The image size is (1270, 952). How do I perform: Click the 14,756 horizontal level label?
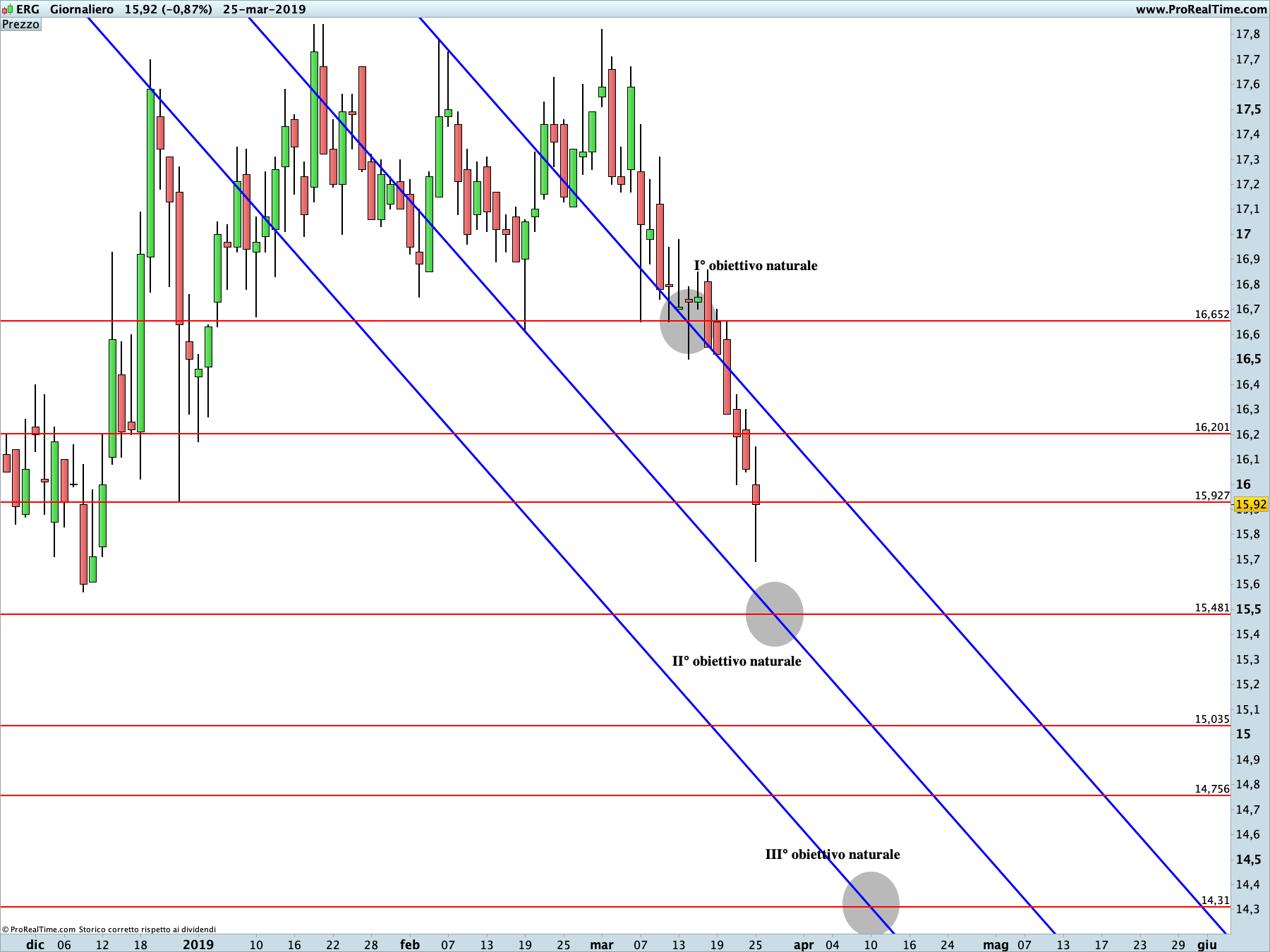1212,789
